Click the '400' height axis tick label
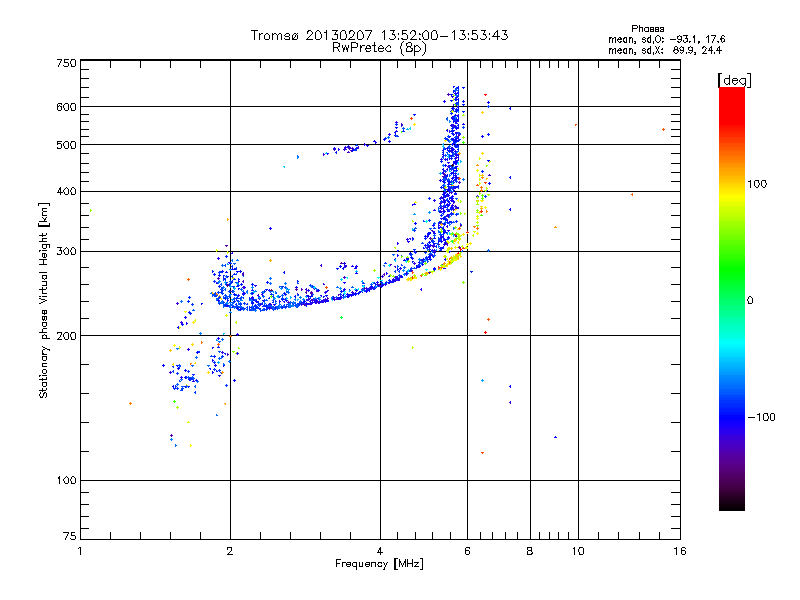The width and height of the screenshot is (800, 600). click(x=67, y=192)
